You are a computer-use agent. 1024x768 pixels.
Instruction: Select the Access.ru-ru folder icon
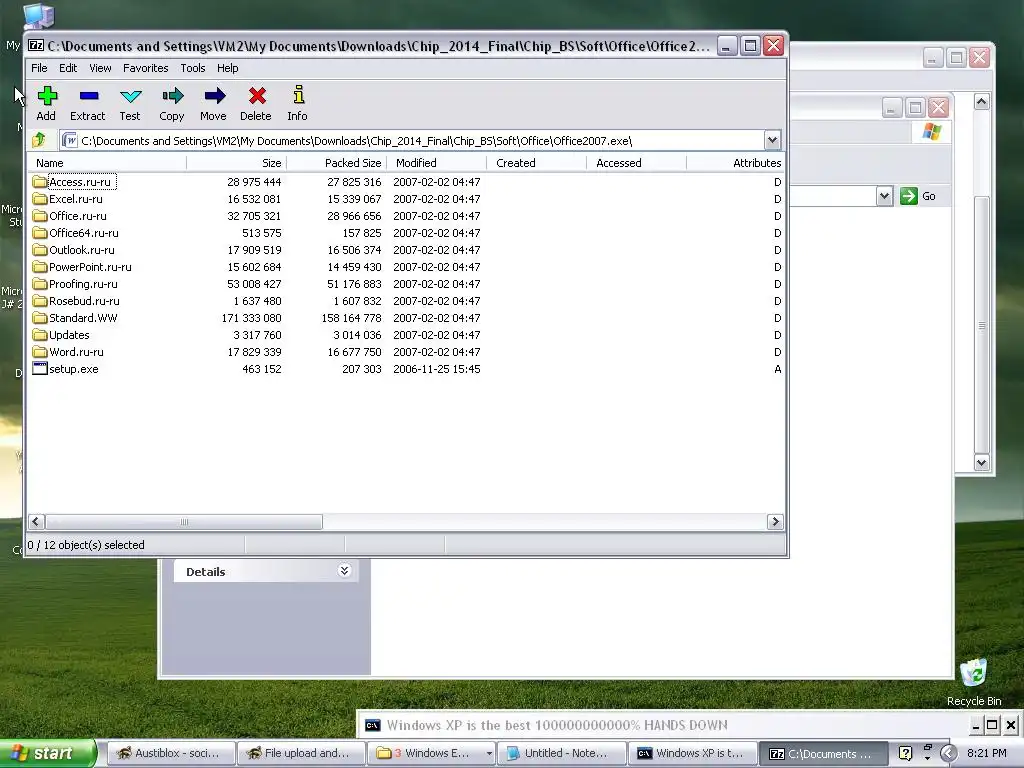40,182
